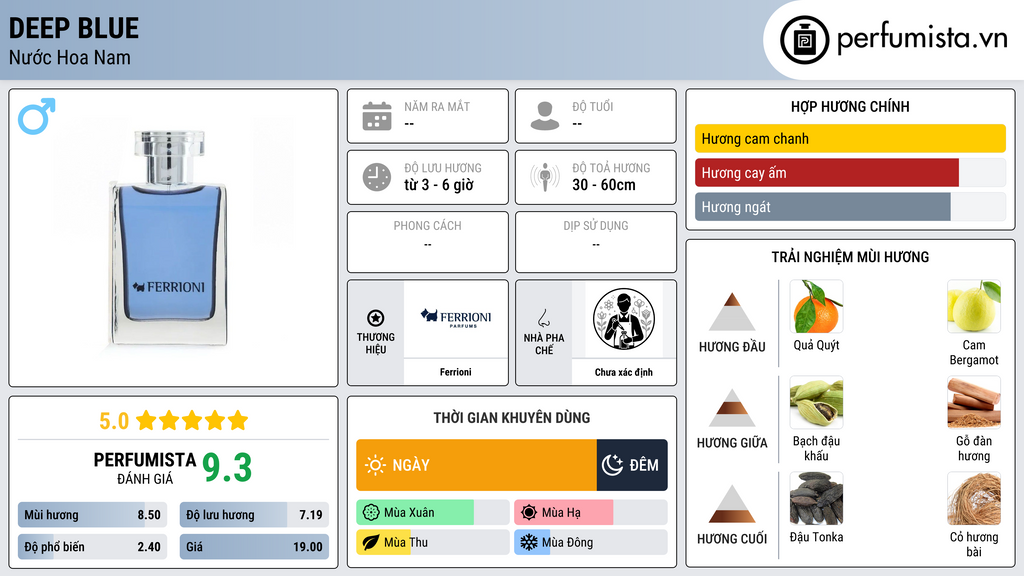
Task: Open the Cam Bergamot note image
Action: 974,307
